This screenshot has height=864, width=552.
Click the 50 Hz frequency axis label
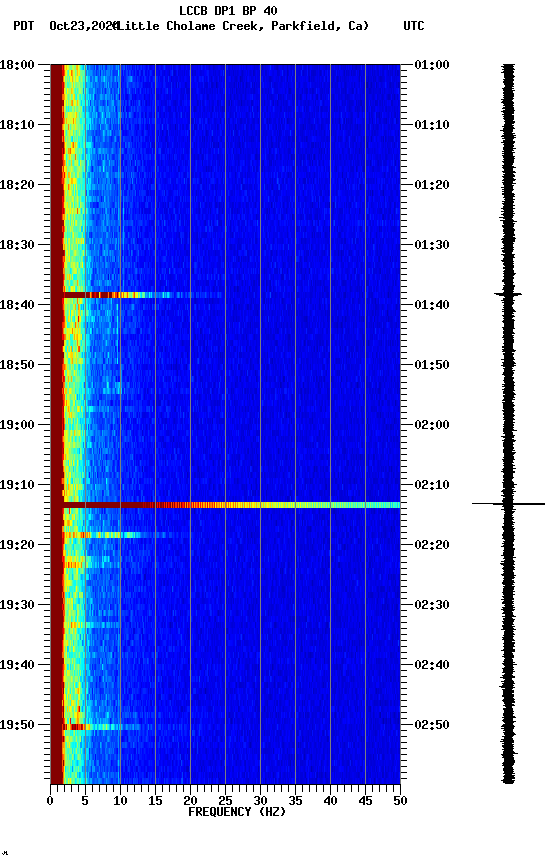[x=400, y=801]
